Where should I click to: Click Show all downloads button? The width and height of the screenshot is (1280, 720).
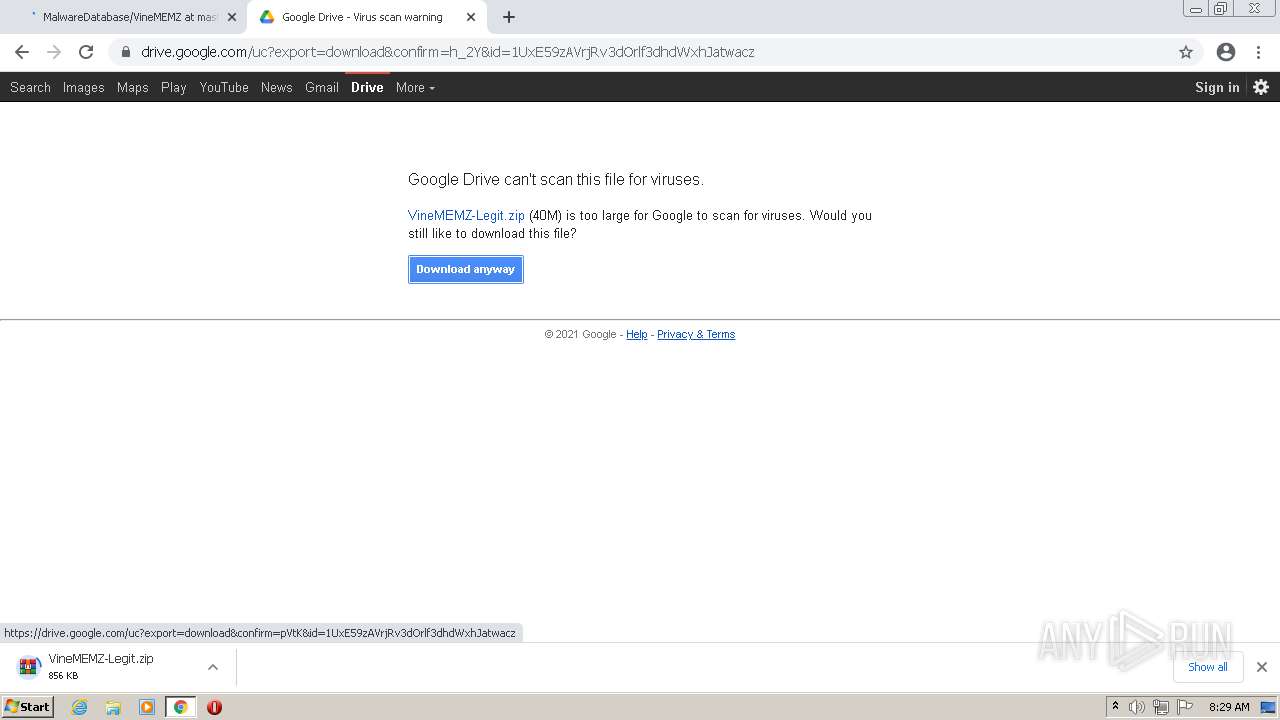click(x=1207, y=667)
